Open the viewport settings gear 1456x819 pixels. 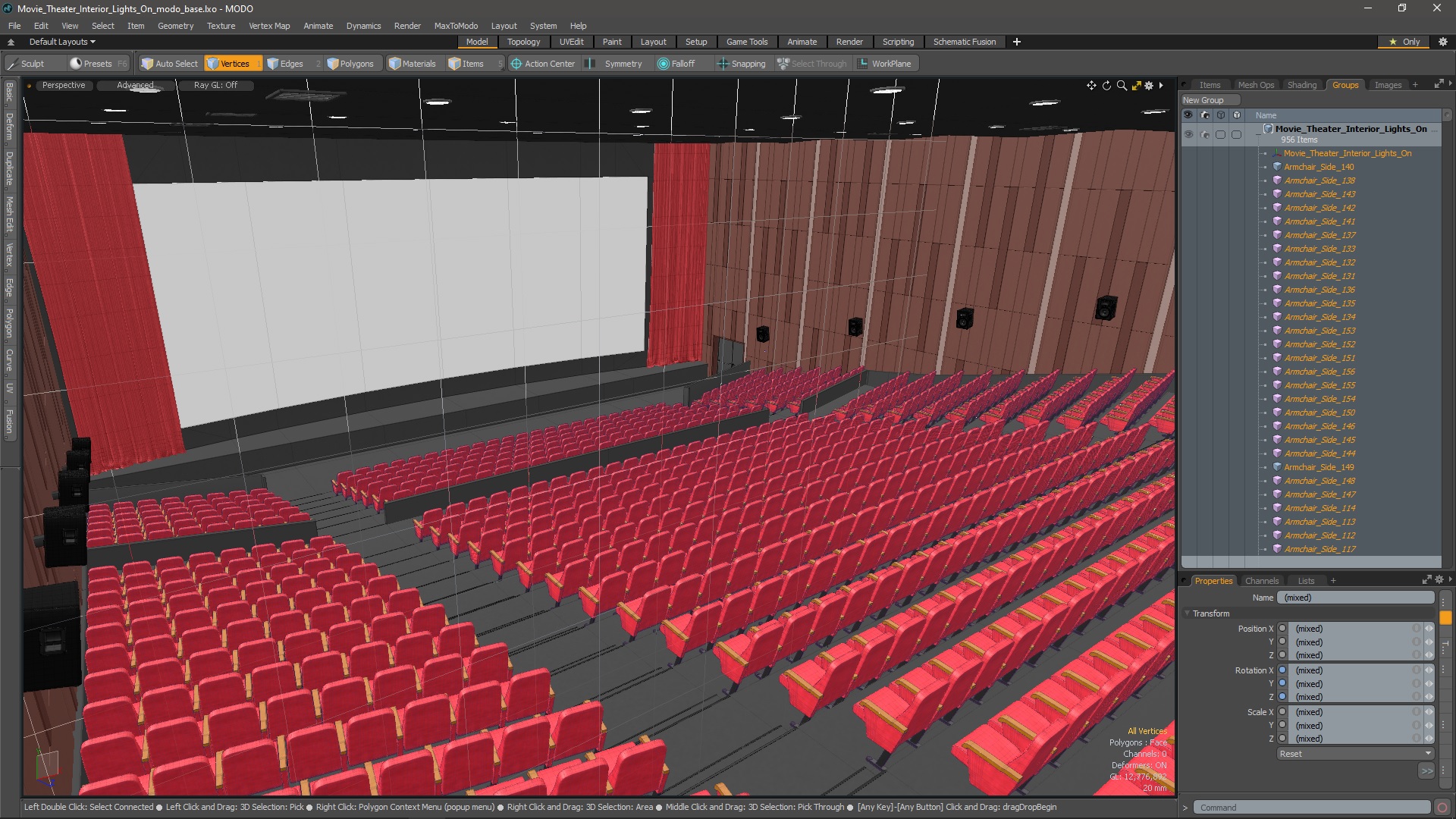point(1149,86)
